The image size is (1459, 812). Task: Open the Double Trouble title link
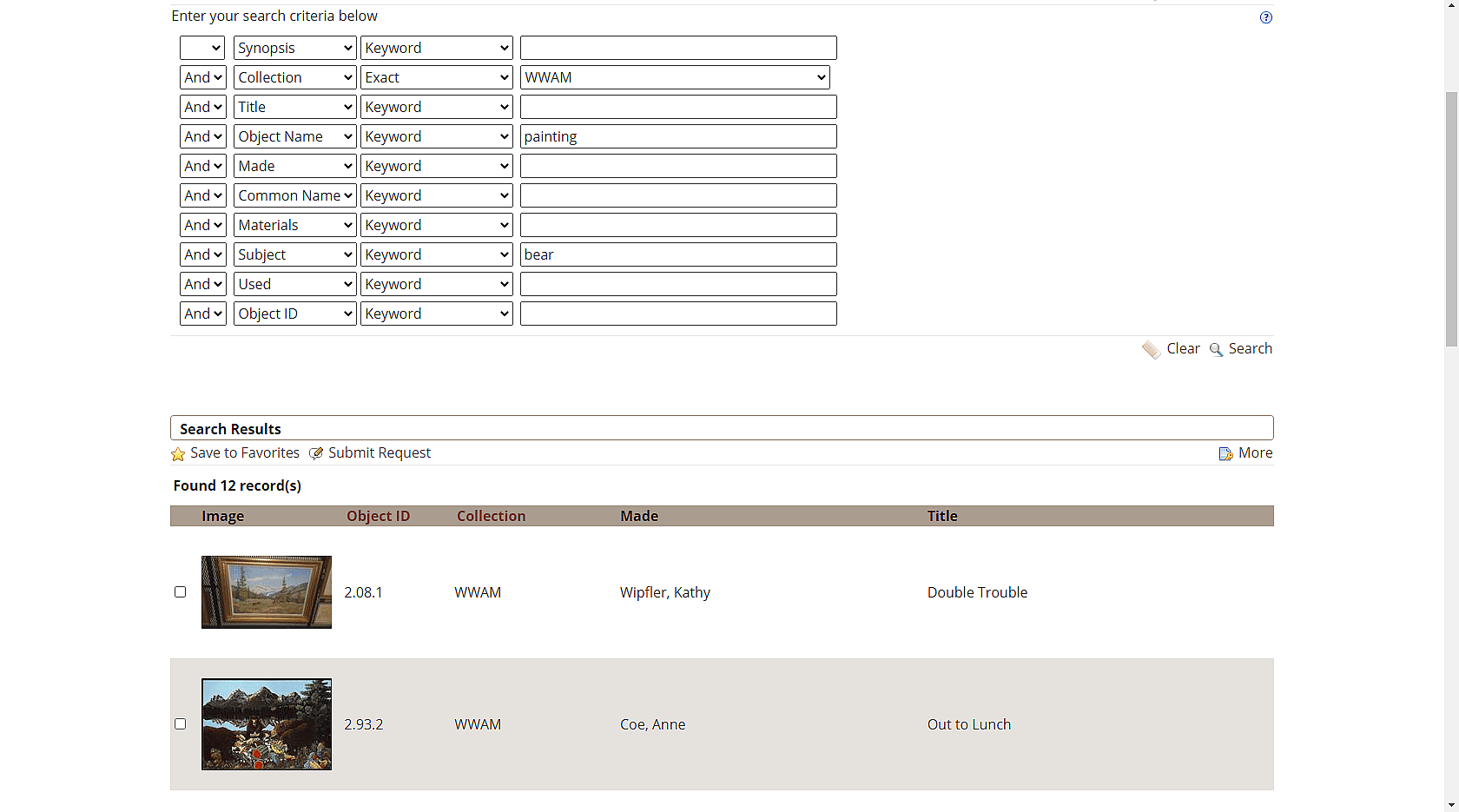[x=977, y=592]
